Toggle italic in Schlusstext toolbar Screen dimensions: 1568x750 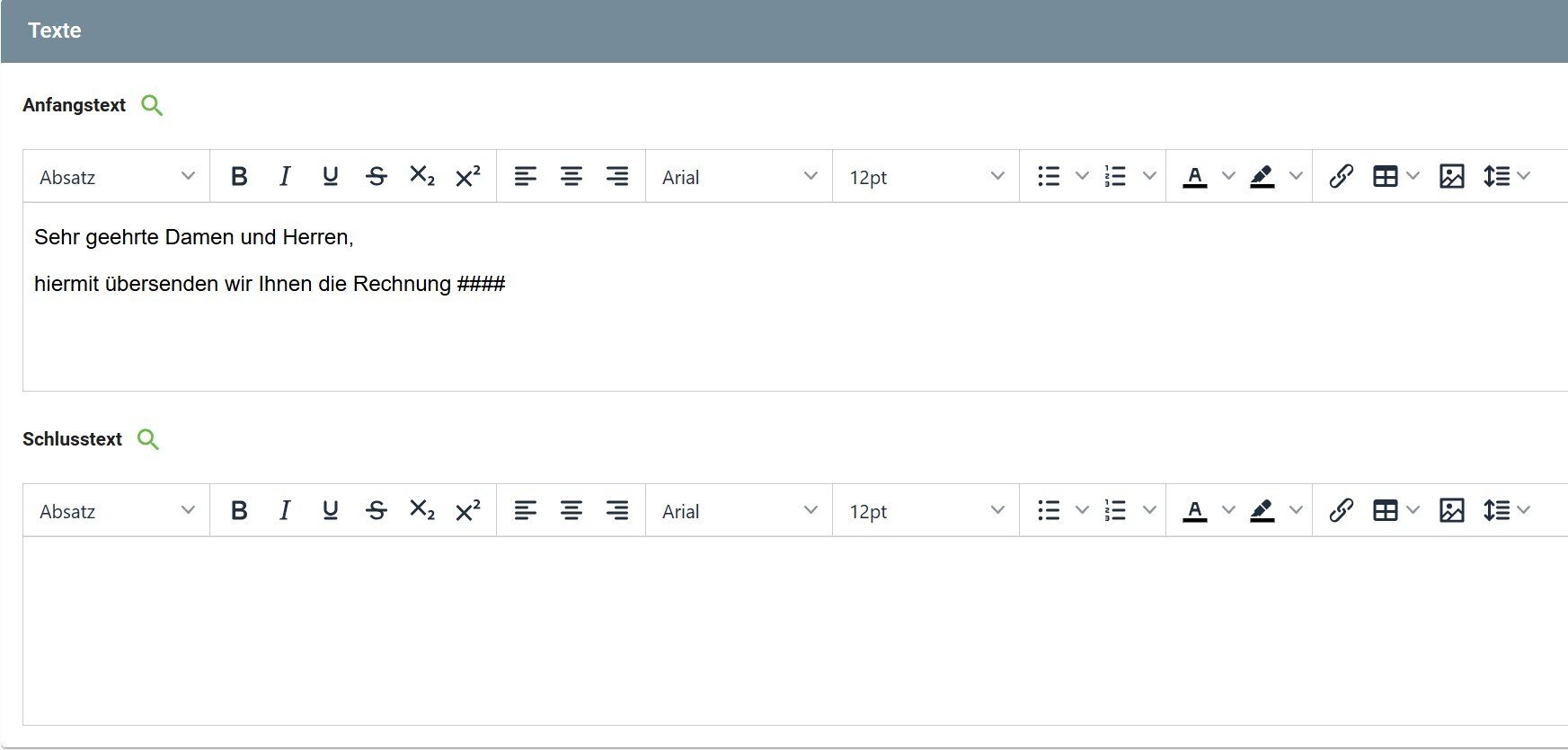coord(285,510)
